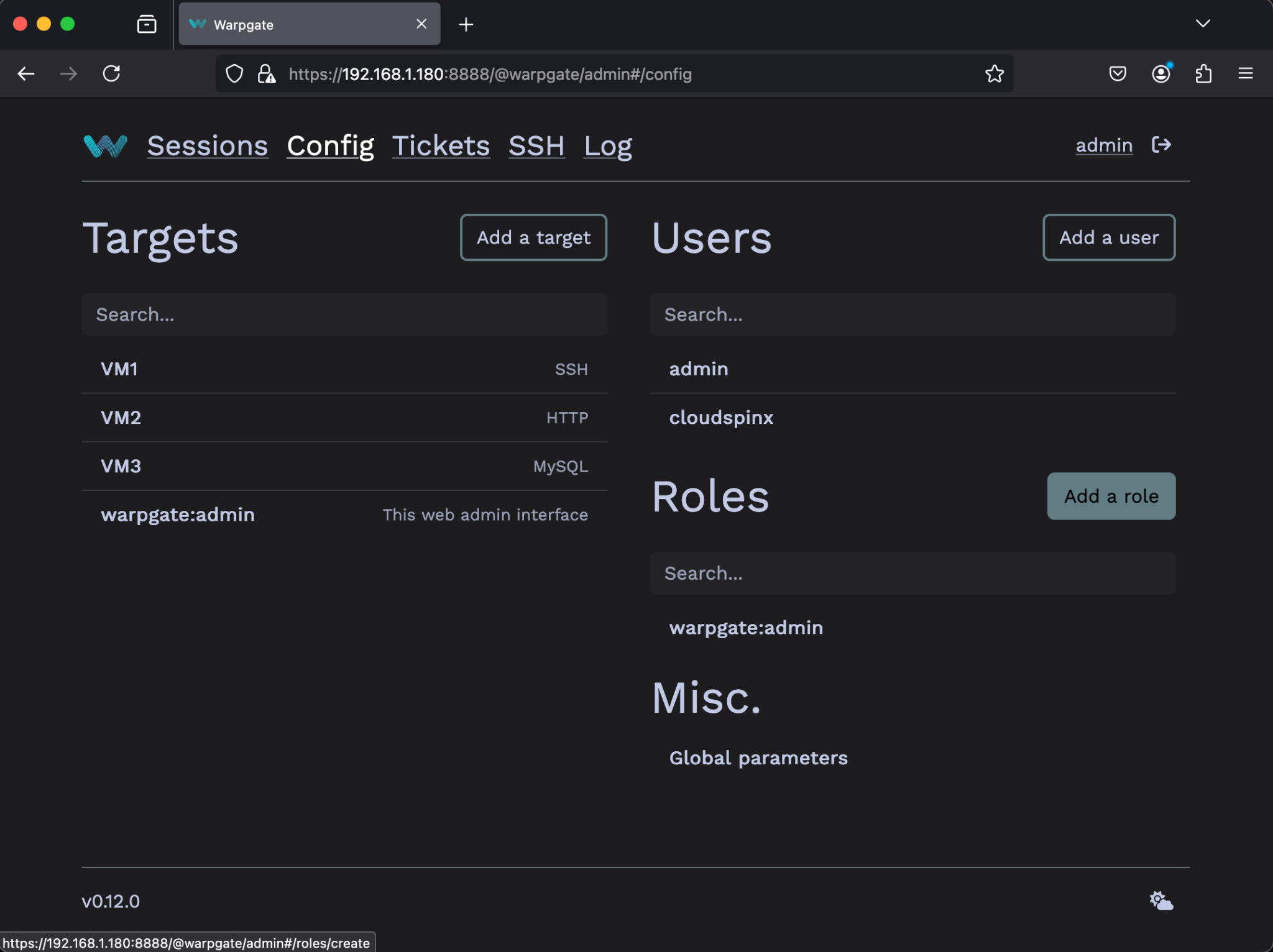Screen dimensions: 1273x952
Task: Reload the page with the refresh icon
Action: click(112, 73)
